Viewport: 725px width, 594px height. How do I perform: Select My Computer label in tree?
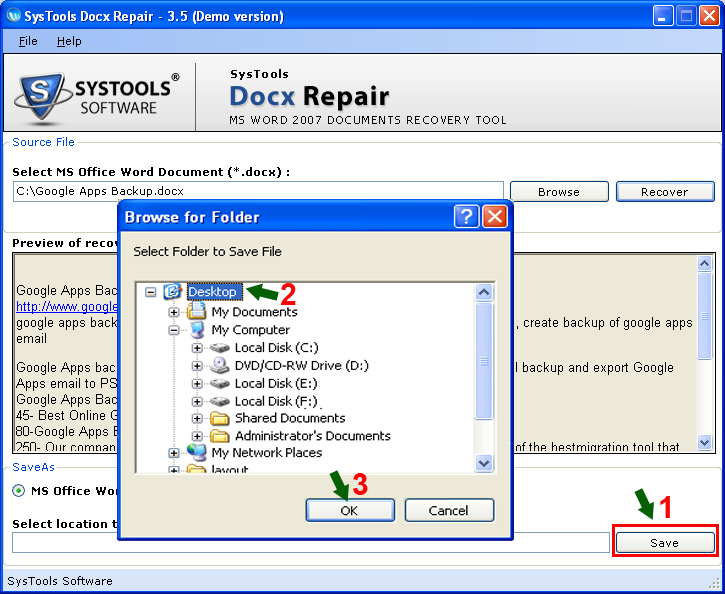click(x=251, y=330)
